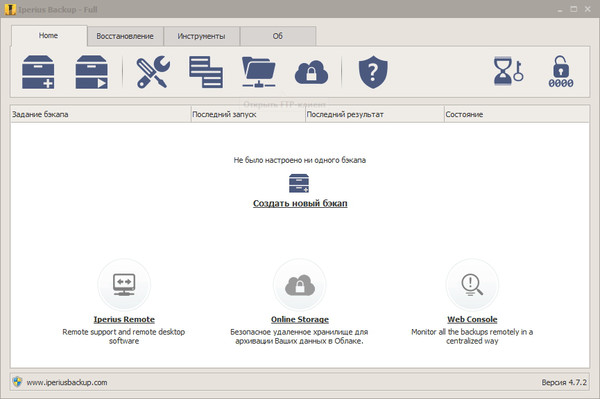Screen dimensions: 600x399
Task: Open the Online Storage link
Action: click(300, 319)
